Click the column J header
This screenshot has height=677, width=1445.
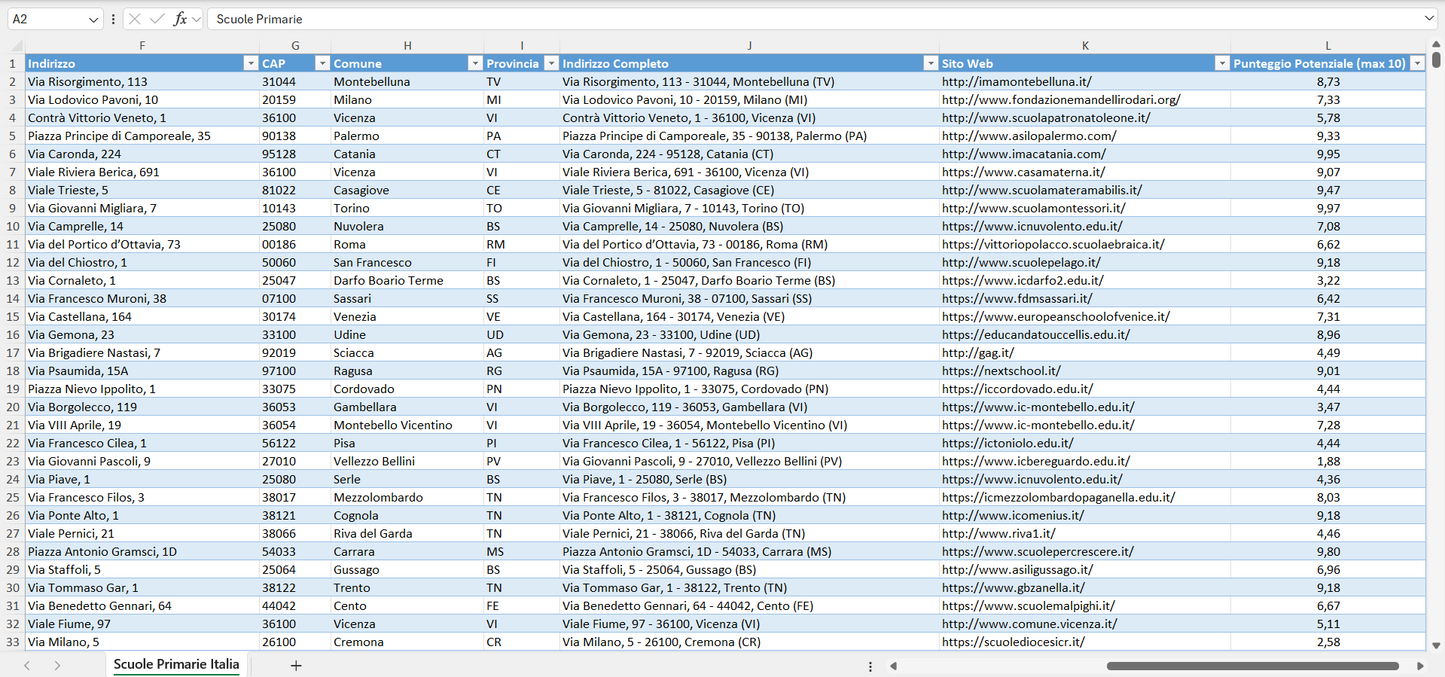click(749, 45)
